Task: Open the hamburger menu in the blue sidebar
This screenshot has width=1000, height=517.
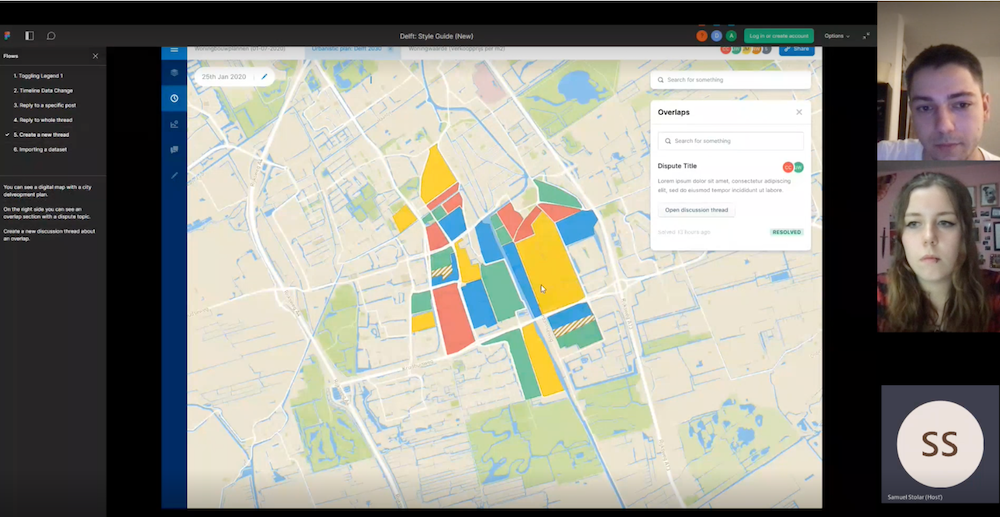Action: pos(174,49)
